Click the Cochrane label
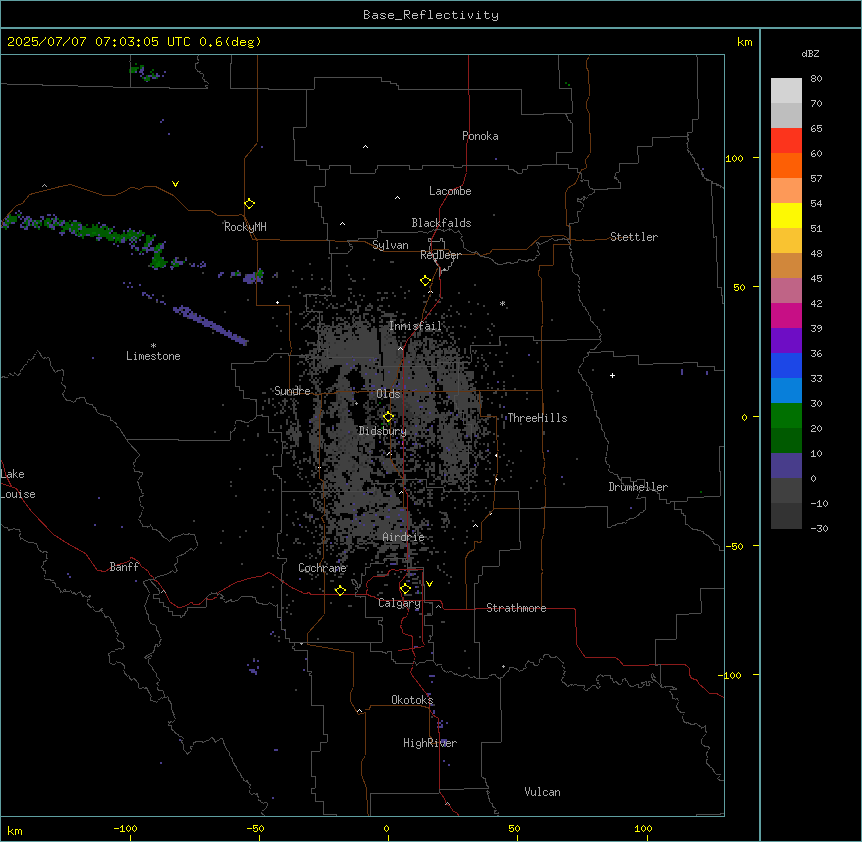The height and width of the screenshot is (842, 862). click(x=322, y=568)
